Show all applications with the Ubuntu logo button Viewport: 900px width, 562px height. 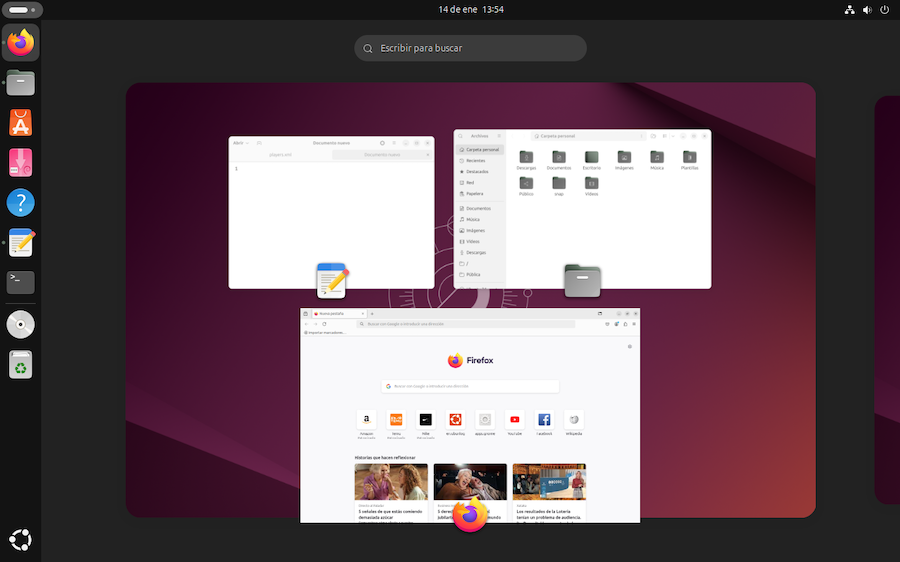tap(20, 540)
